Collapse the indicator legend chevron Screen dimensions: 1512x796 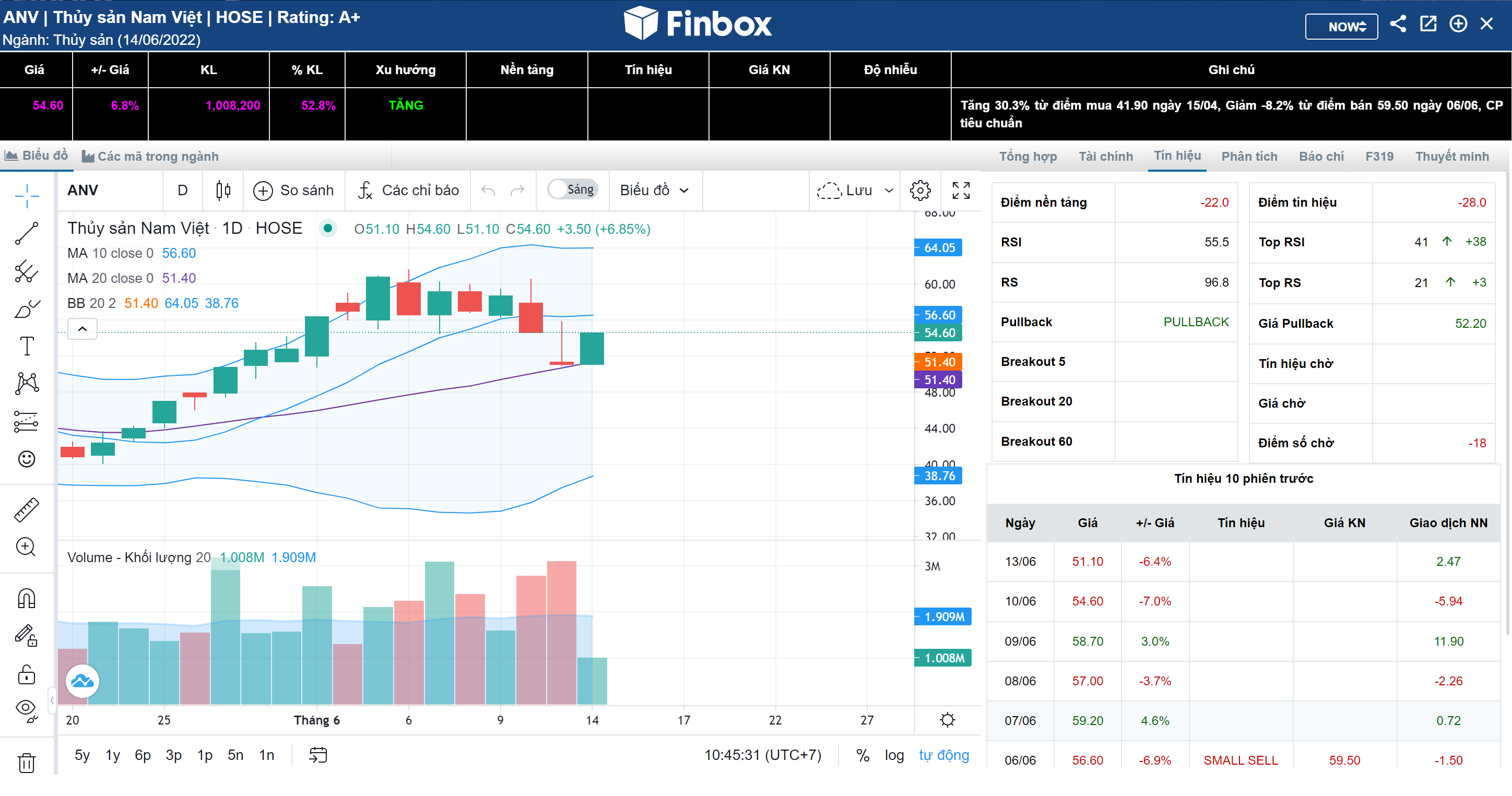(x=82, y=329)
